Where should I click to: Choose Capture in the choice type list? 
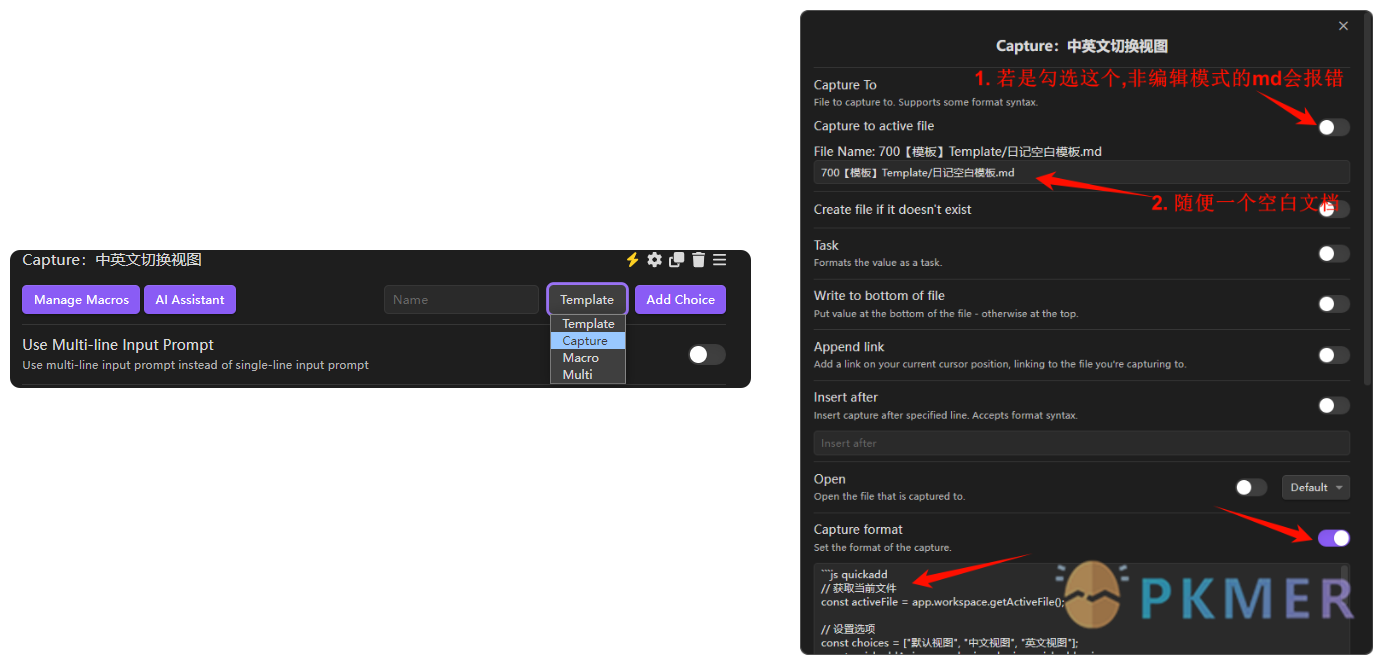(x=588, y=341)
